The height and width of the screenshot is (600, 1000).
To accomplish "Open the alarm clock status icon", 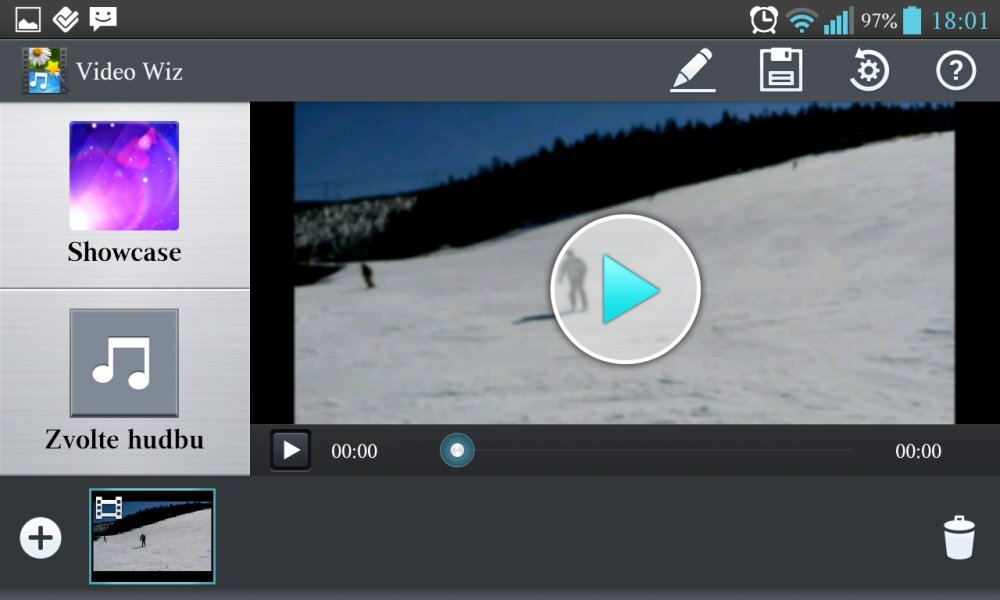I will pos(763,20).
